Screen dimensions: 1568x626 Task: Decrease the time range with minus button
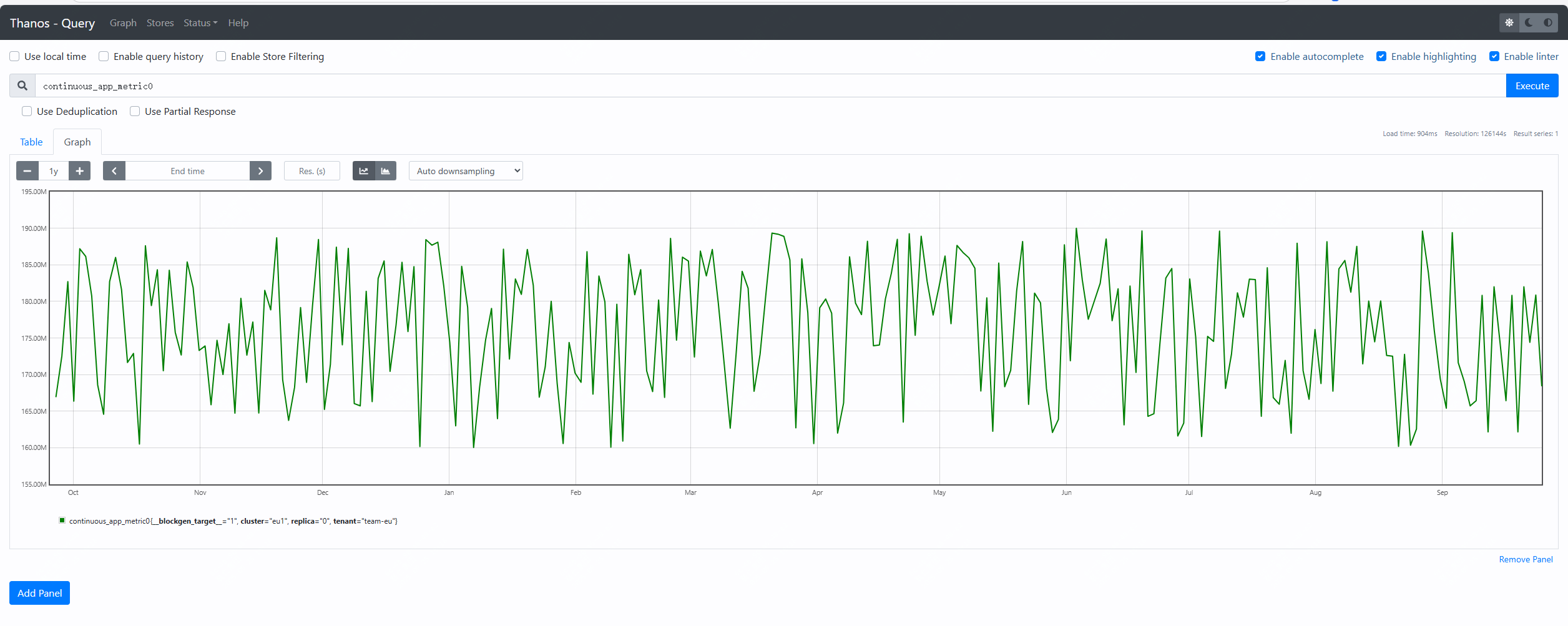27,171
